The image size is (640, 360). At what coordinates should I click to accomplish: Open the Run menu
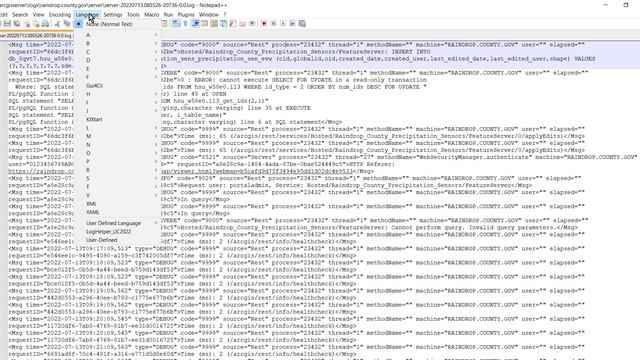click(x=168, y=15)
